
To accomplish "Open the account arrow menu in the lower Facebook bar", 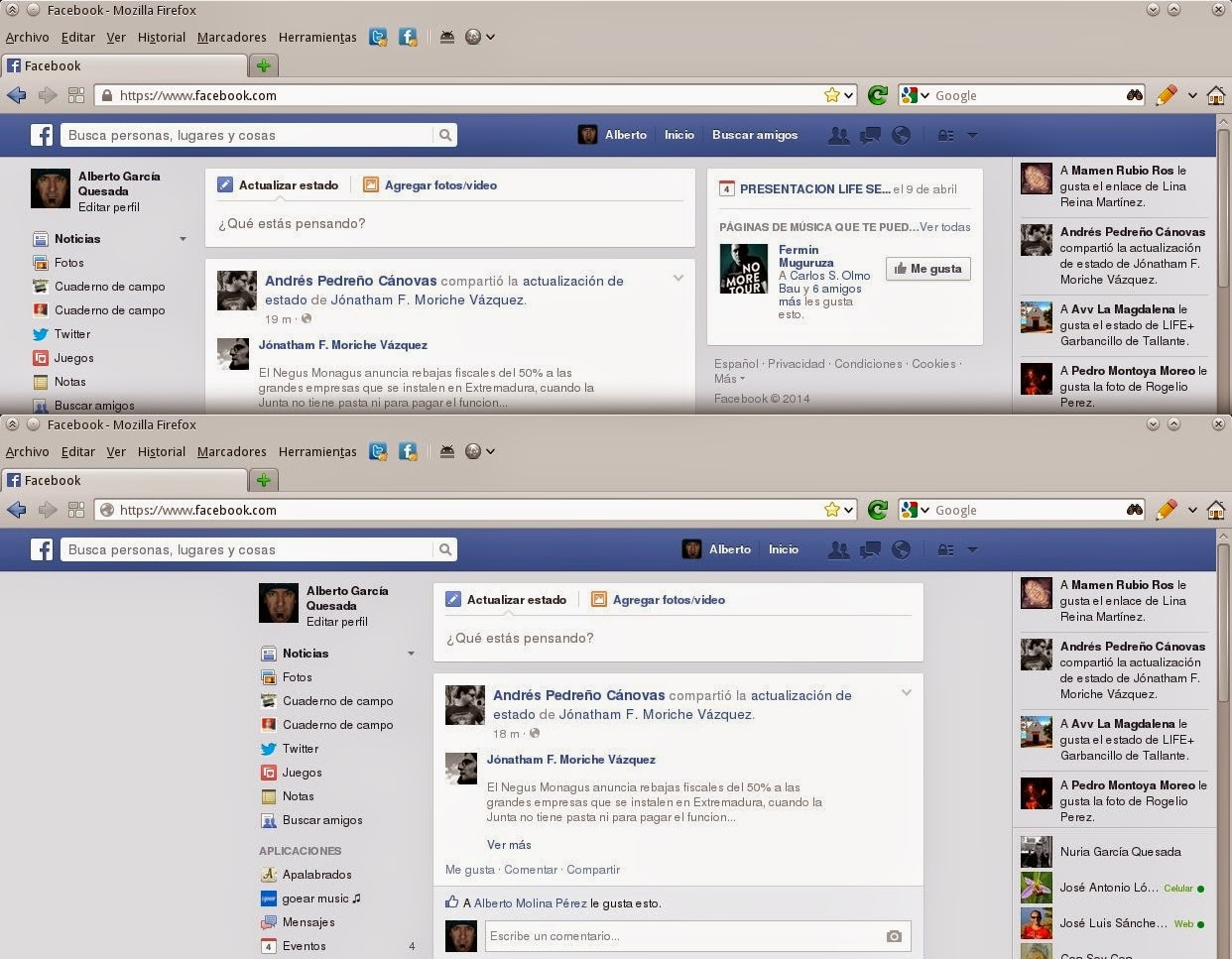I will coord(972,549).
